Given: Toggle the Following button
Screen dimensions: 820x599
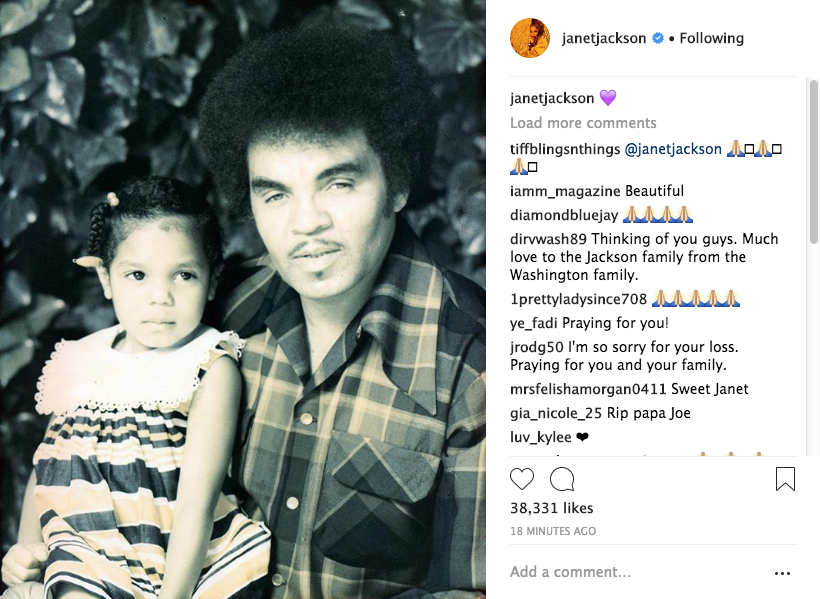Looking at the screenshot, I should [712, 38].
